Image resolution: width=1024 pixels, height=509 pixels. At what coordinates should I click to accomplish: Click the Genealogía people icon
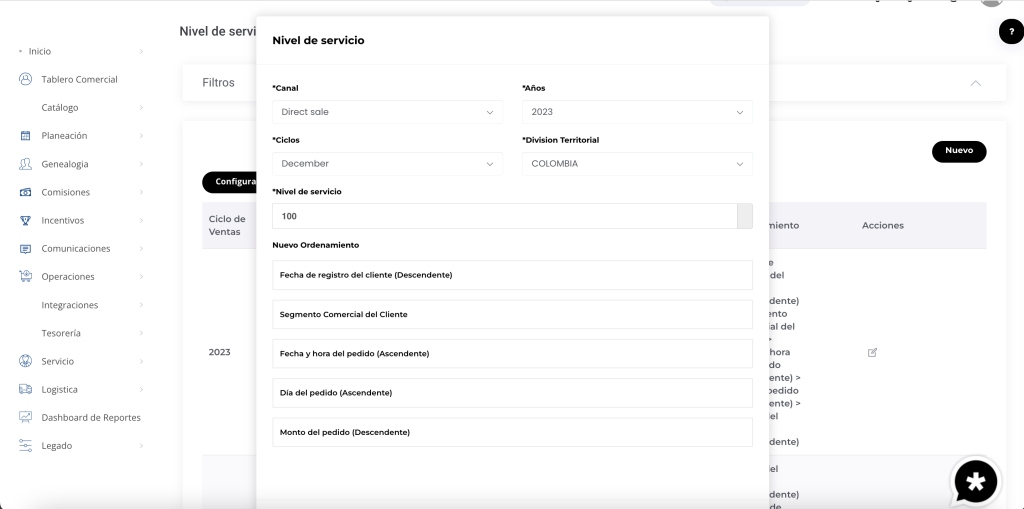(x=26, y=164)
